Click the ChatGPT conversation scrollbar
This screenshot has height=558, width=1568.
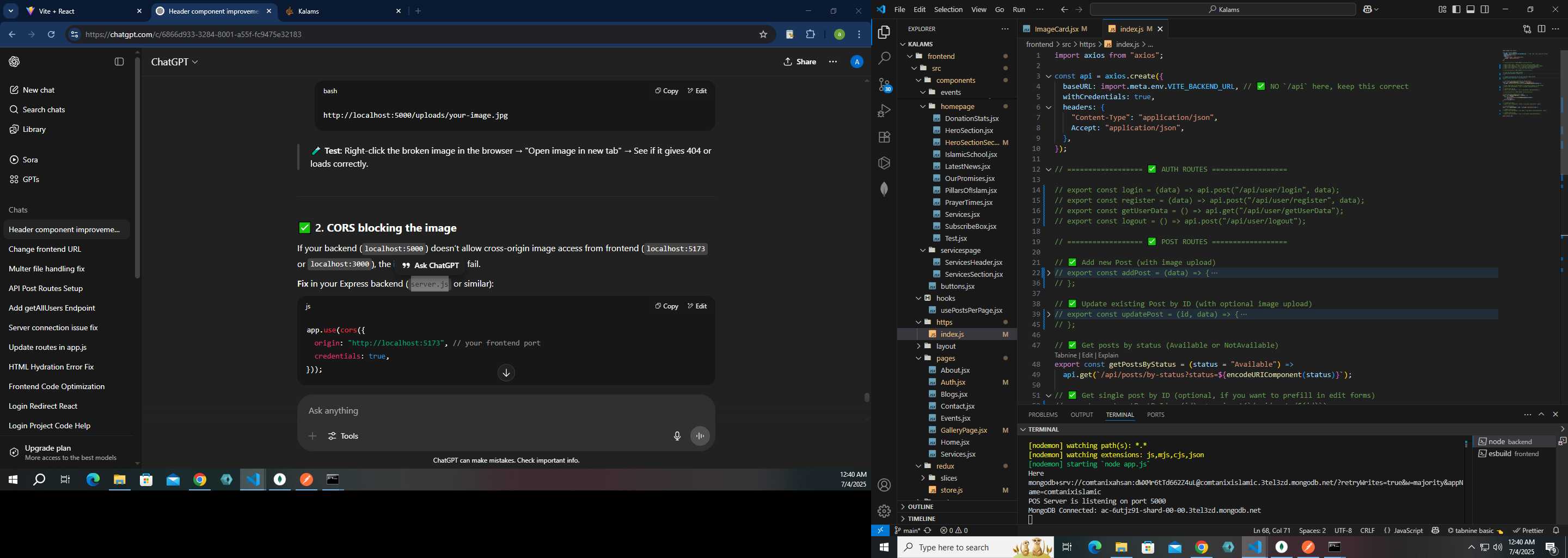pos(867,398)
